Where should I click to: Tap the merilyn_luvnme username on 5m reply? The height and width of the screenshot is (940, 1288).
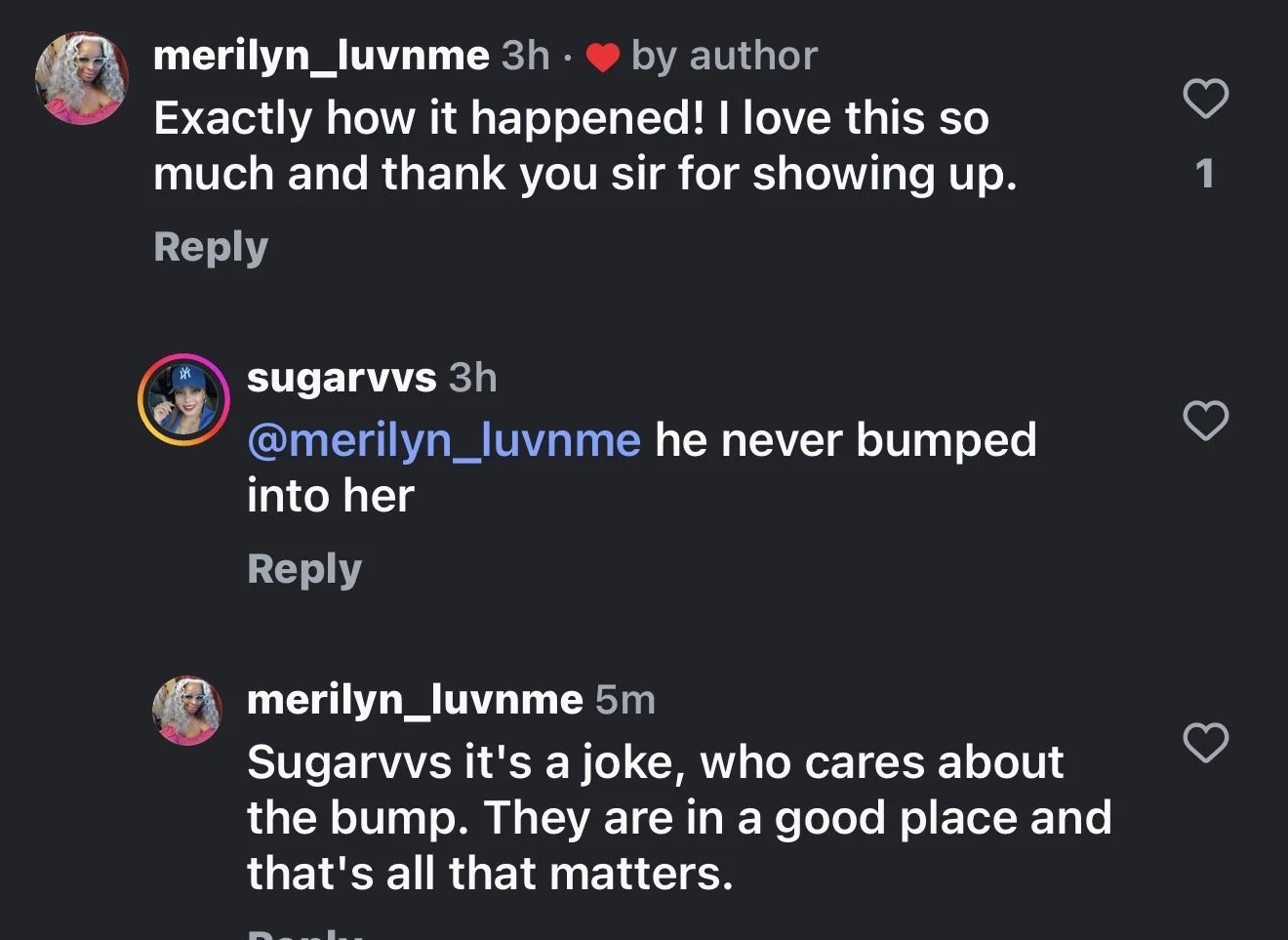pyautogui.click(x=415, y=700)
